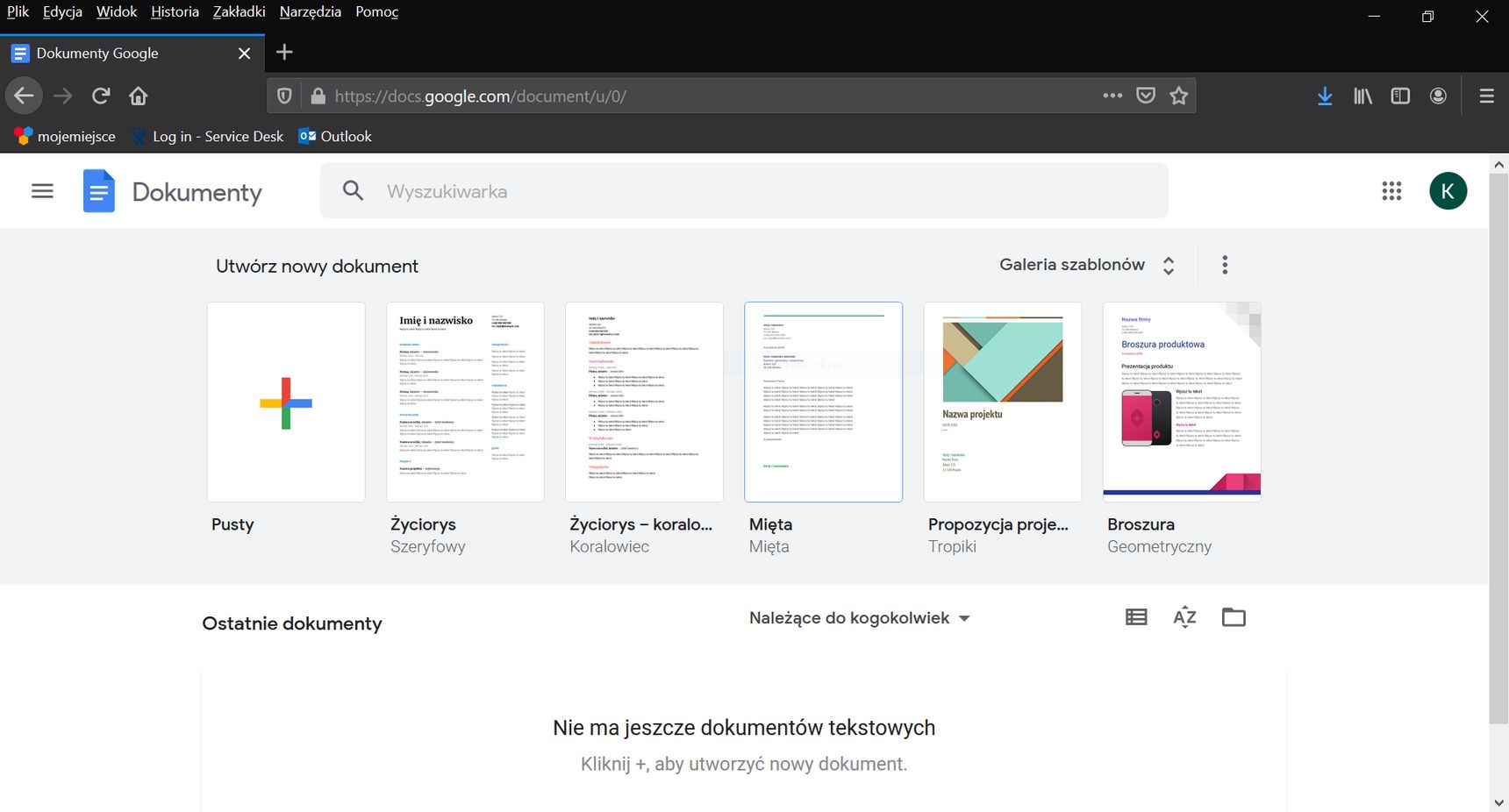Screen dimensions: 1509x812
Task: Open the AZ sort options
Action: point(1184,617)
